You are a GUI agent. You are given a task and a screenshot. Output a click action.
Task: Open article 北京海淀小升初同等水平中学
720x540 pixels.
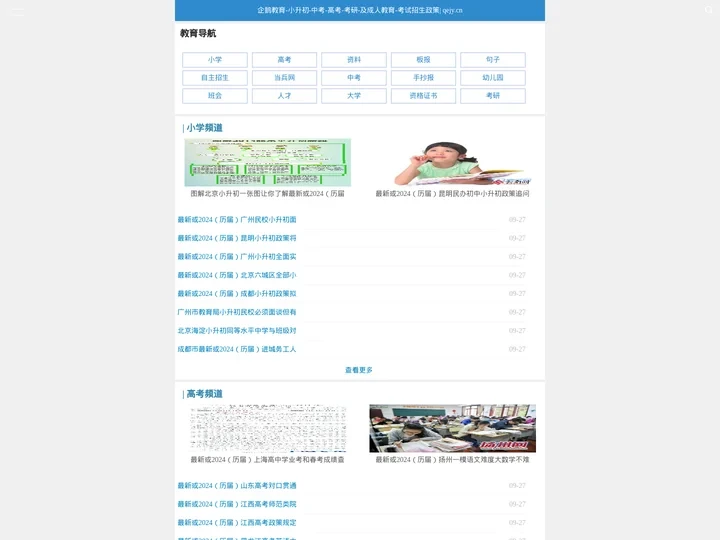[x=237, y=331]
